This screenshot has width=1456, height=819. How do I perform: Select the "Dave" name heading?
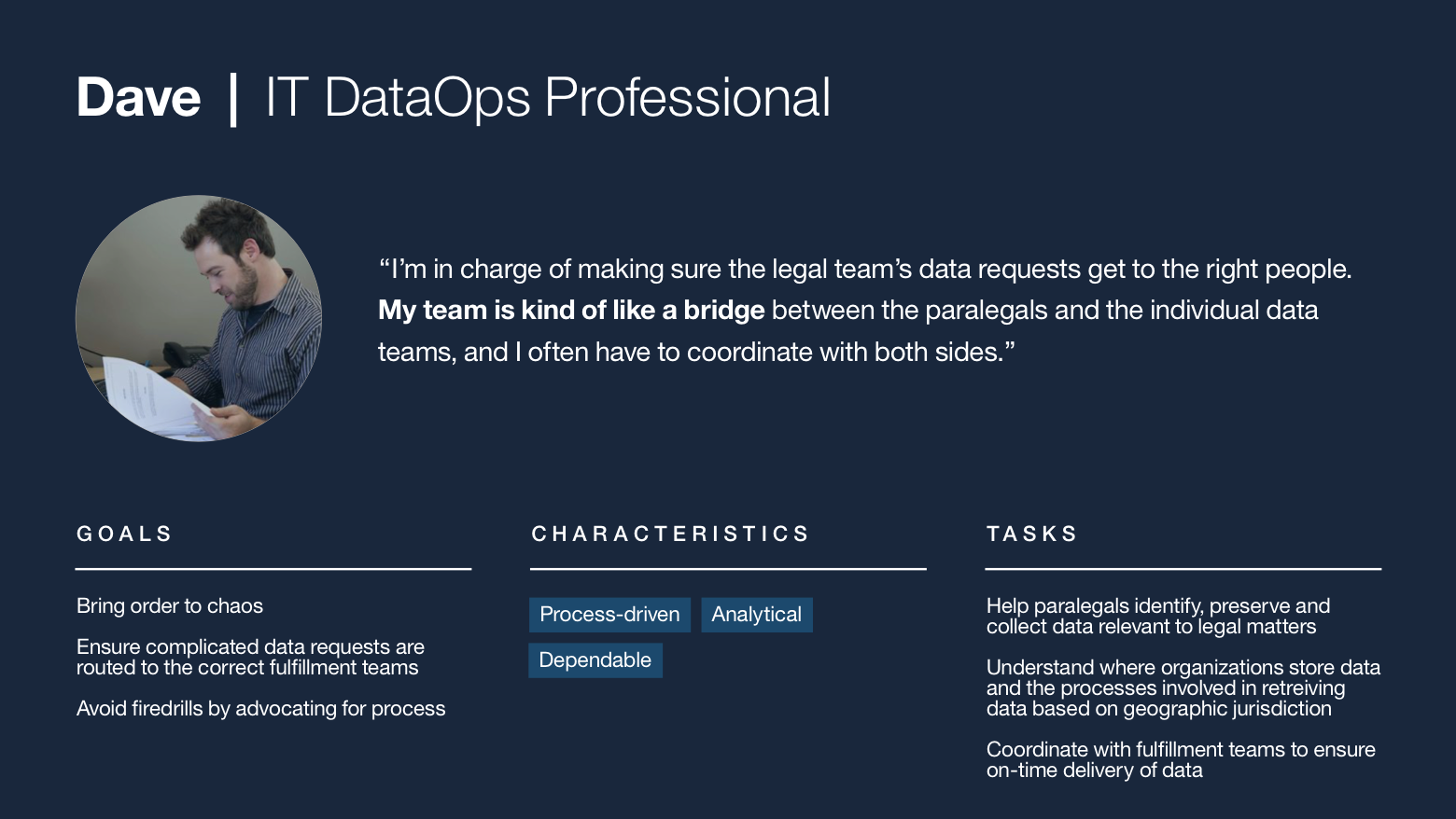coord(138,98)
